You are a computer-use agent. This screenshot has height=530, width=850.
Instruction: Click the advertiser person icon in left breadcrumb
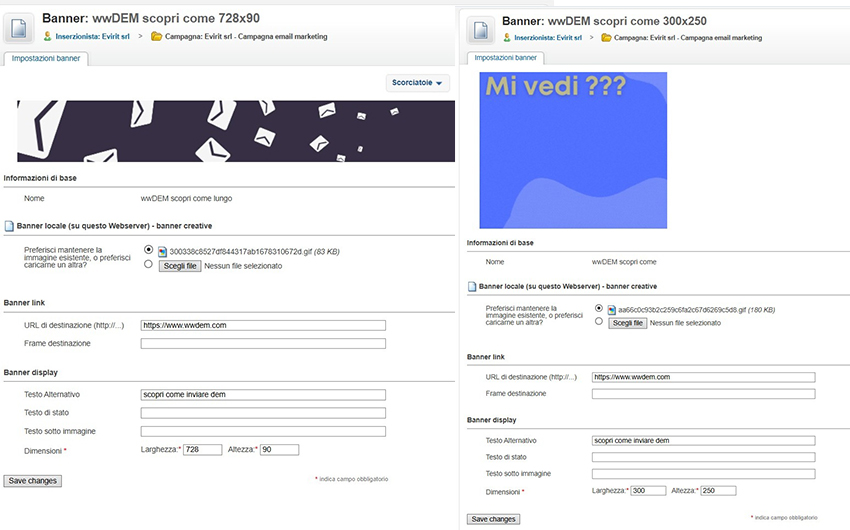pyautogui.click(x=47, y=37)
